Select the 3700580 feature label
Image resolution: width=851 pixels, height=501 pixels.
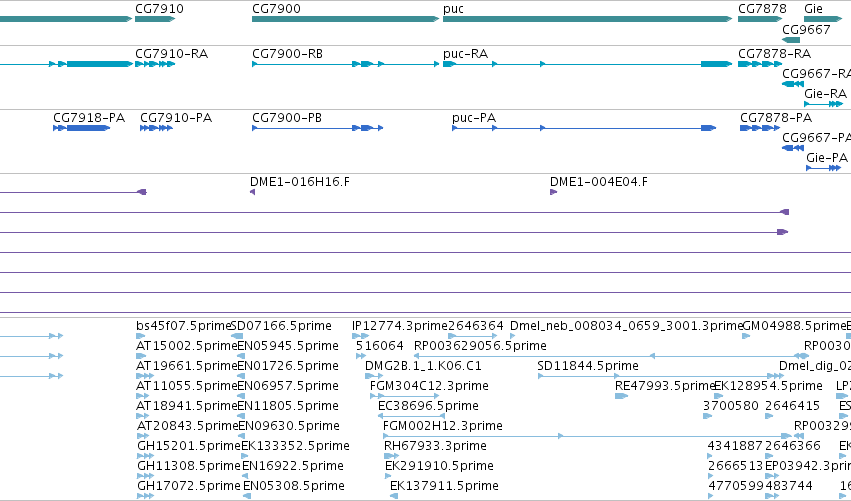pyautogui.click(x=731, y=406)
